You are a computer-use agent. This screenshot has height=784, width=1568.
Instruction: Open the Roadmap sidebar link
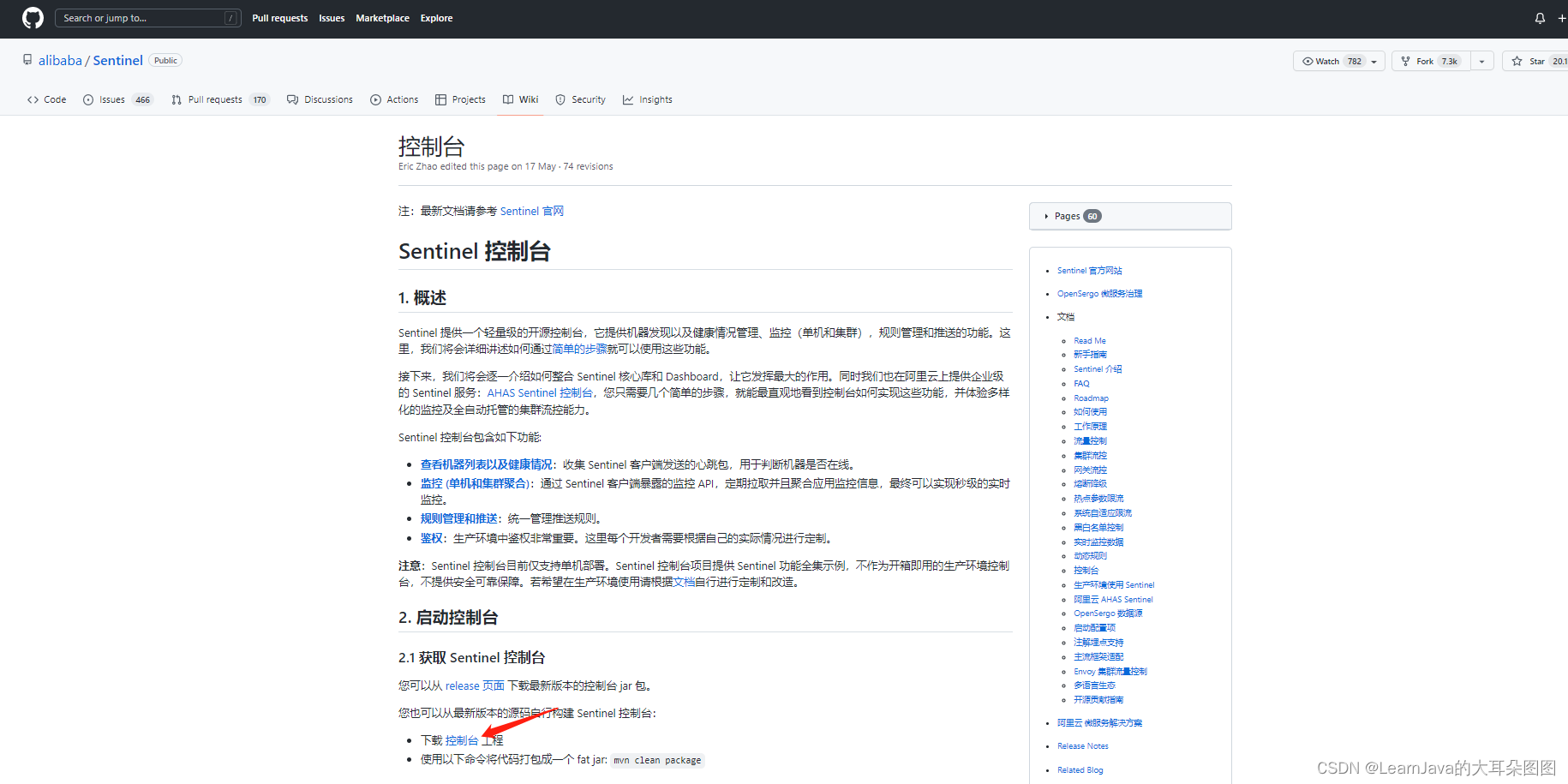1091,398
